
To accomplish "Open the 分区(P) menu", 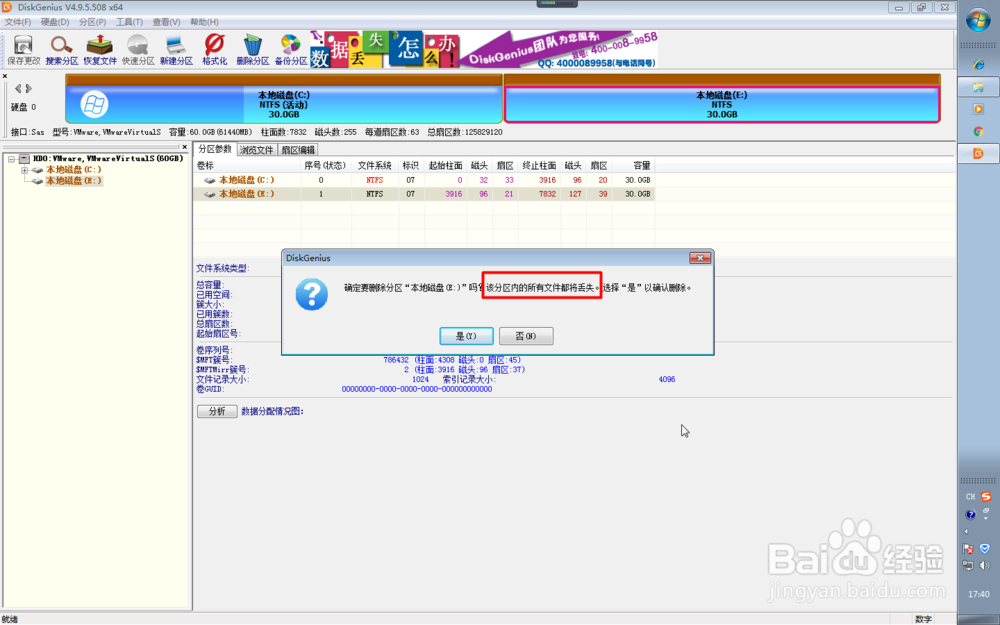I will click(x=92, y=22).
